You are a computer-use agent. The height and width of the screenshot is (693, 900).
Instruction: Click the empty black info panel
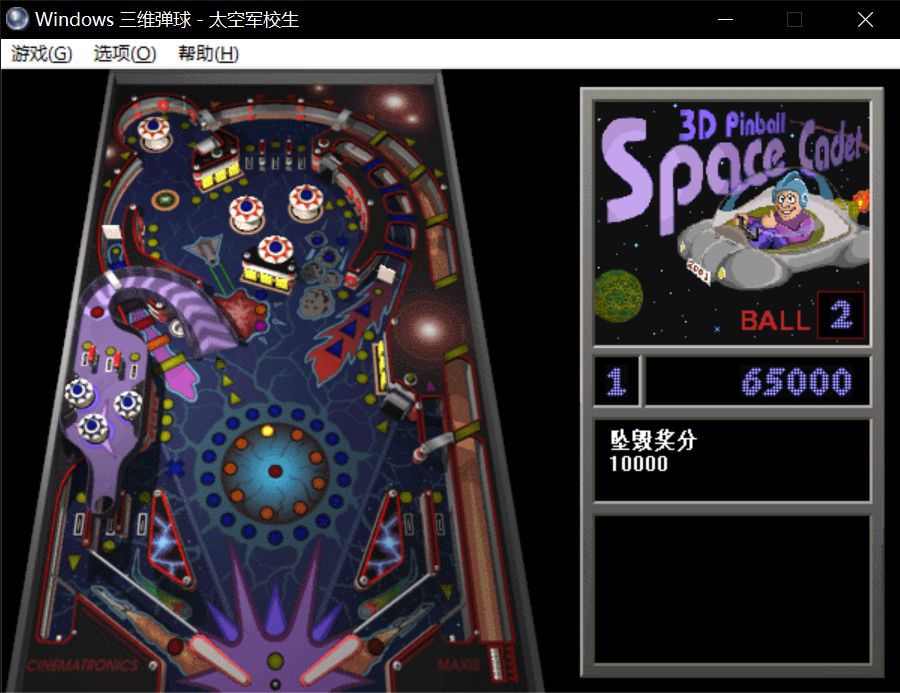point(732,589)
